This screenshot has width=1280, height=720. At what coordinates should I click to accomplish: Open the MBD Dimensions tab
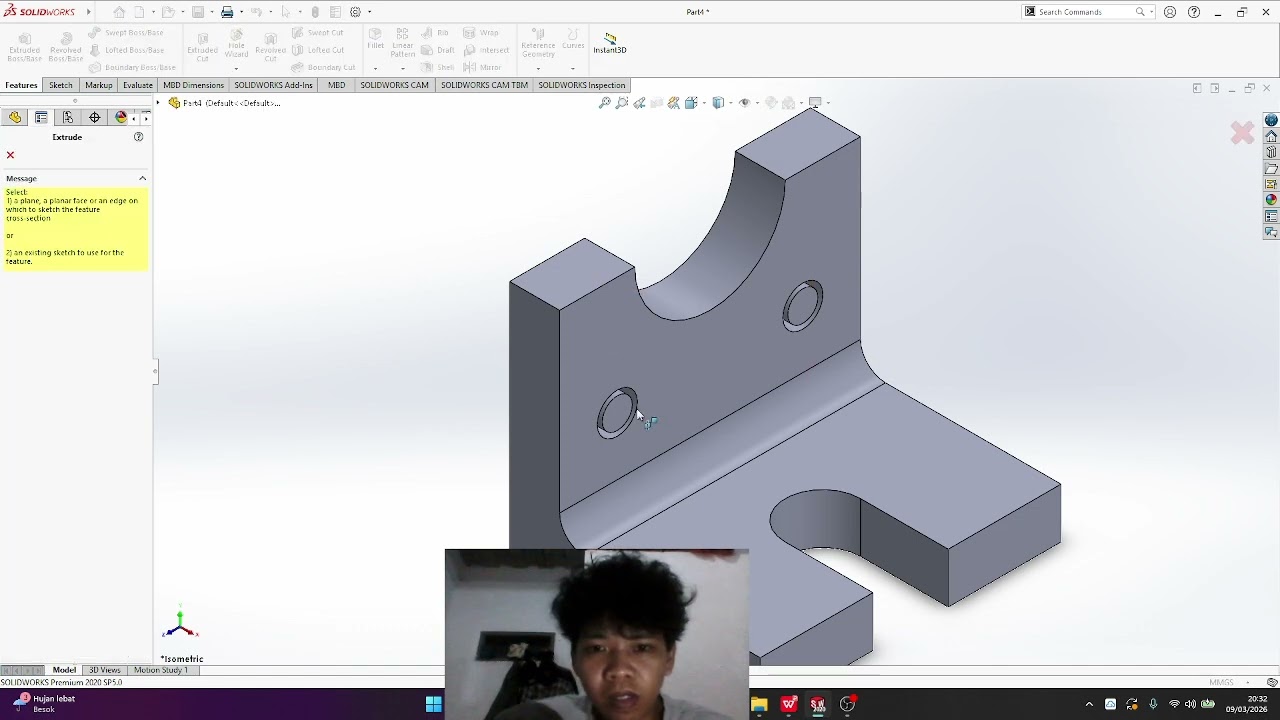[193, 85]
